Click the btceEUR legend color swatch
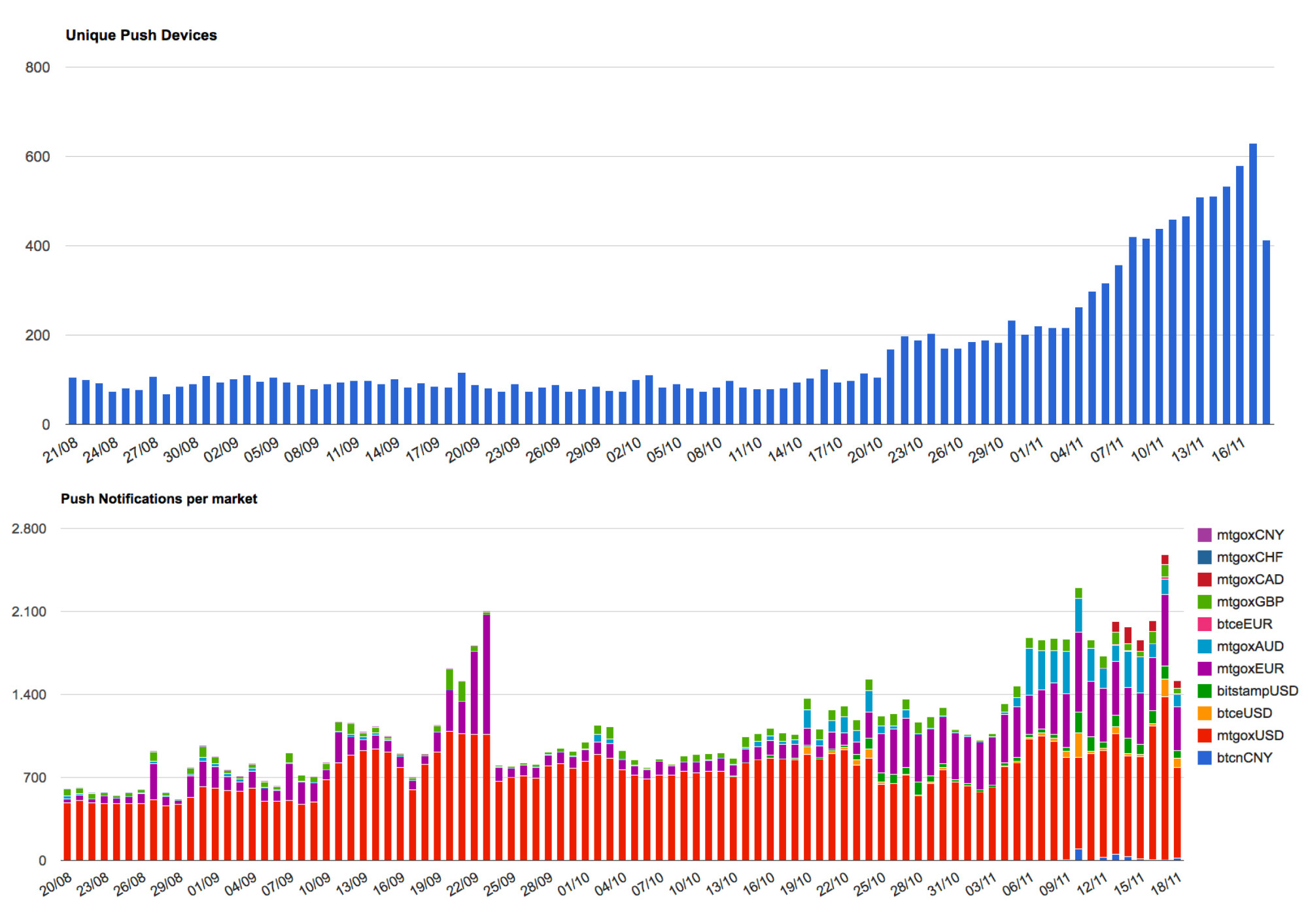Image resolution: width=1308 pixels, height=924 pixels. coord(1204,624)
